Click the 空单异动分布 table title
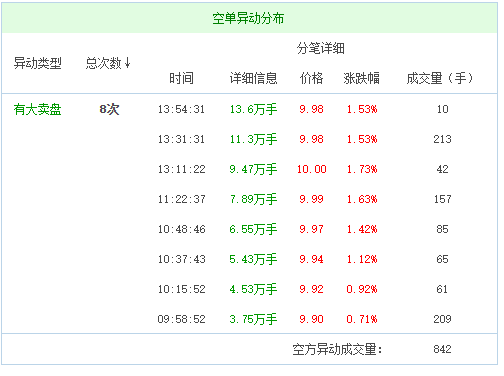Image resolution: width=504 pixels, height=376 pixels. 248,18
